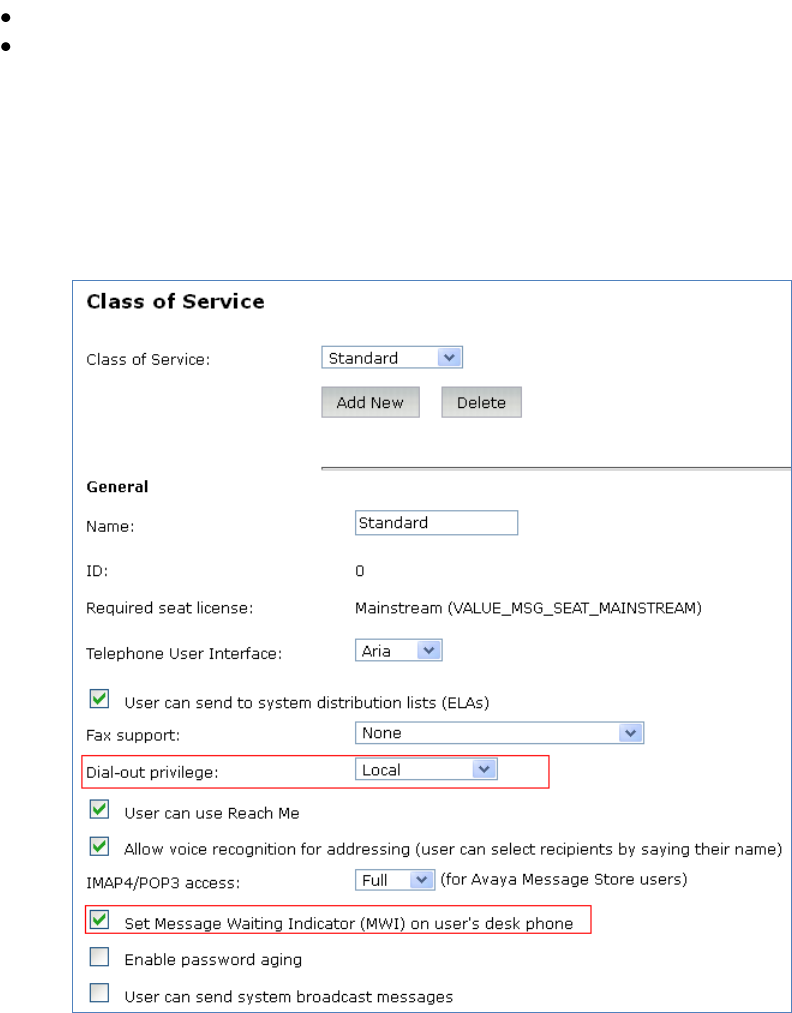Image resolution: width=792 pixels, height=1013 pixels.
Task: Select the ID value 0
Action: click(x=360, y=571)
